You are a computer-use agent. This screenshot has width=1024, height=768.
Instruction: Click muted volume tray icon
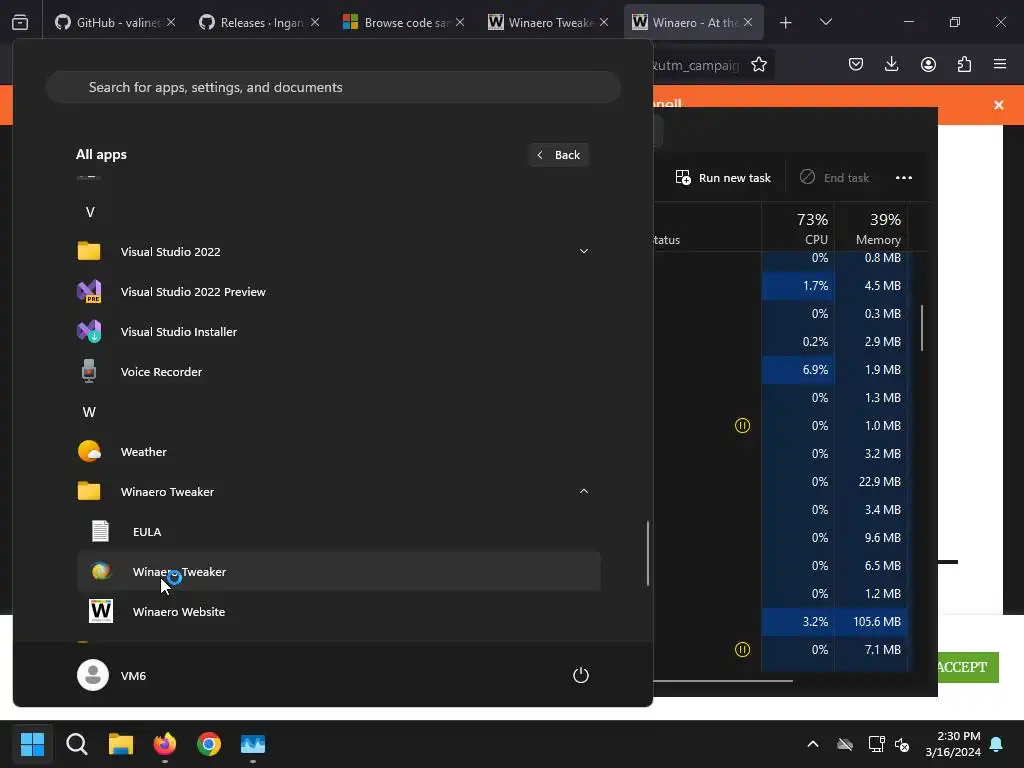pos(903,744)
